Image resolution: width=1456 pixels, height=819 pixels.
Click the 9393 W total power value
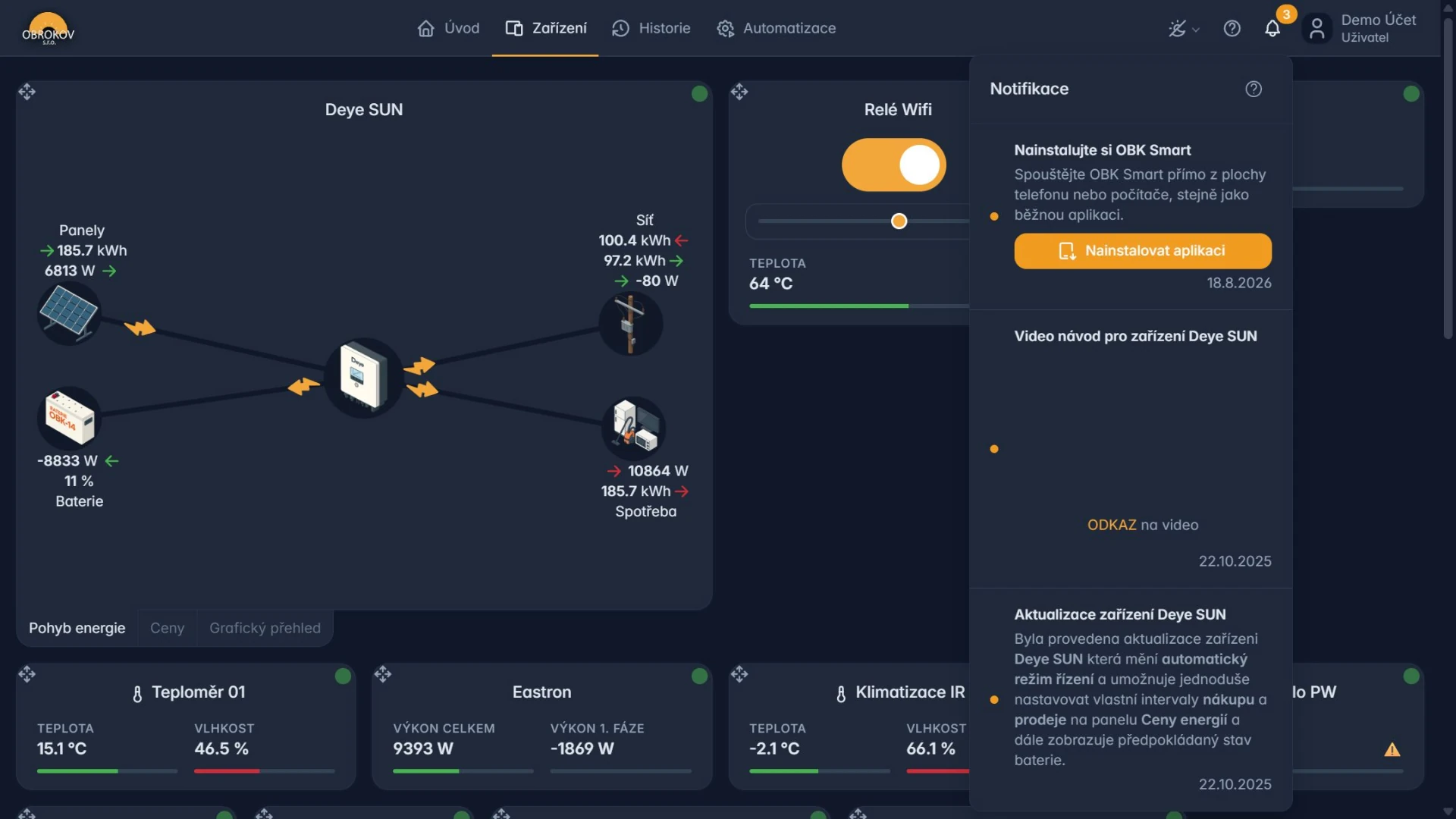[422, 748]
